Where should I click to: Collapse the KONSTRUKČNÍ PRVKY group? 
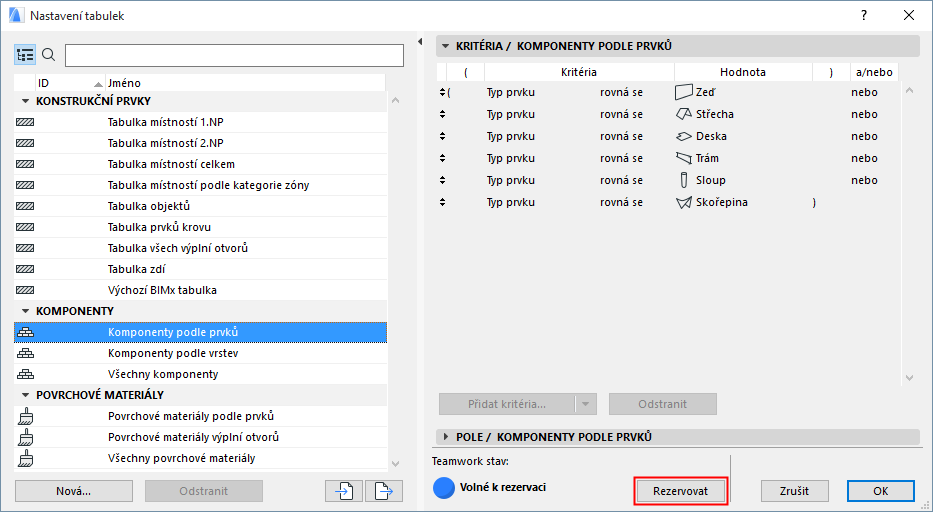25,101
